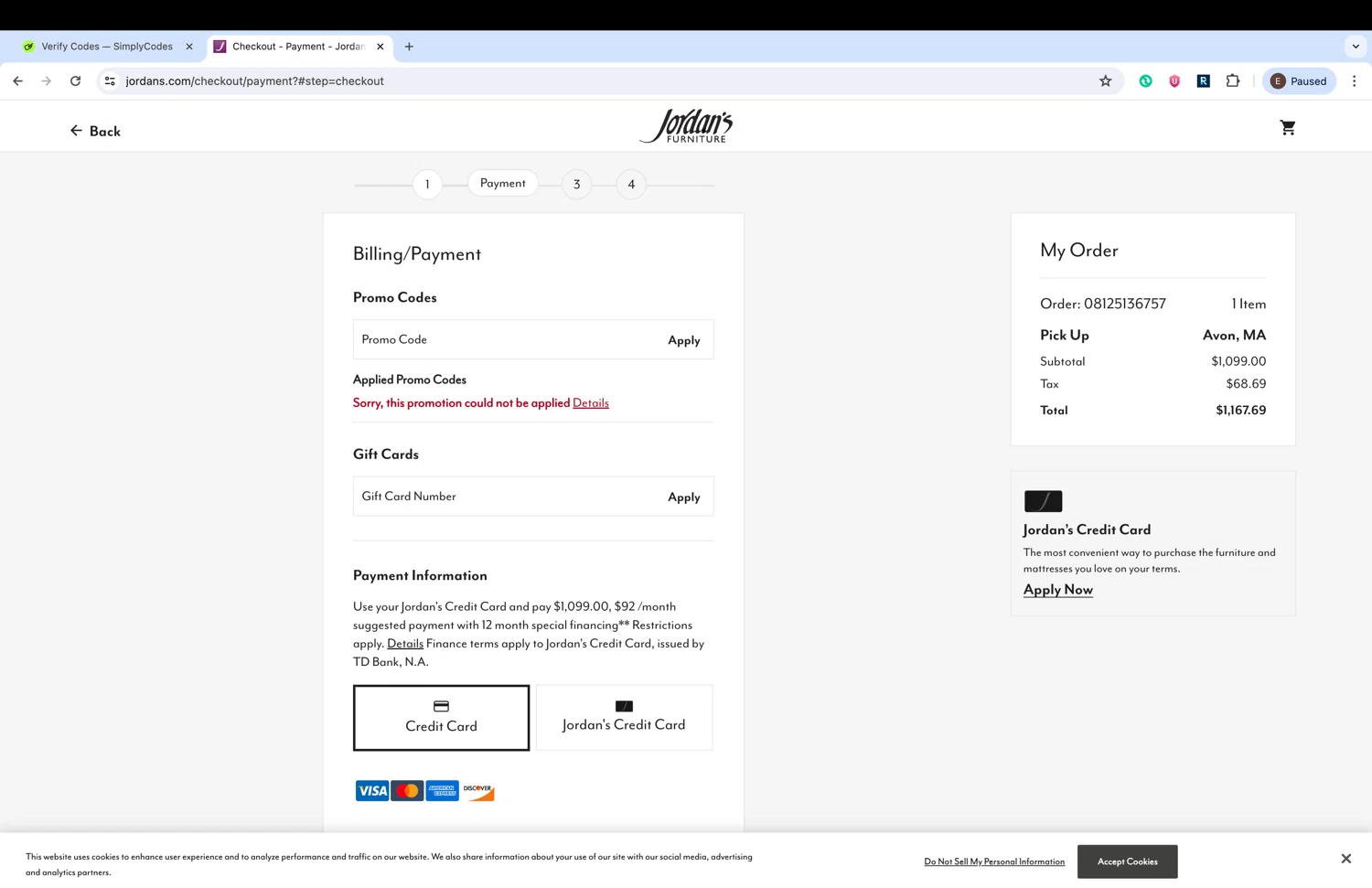This screenshot has height=888, width=1372.
Task: Open promotion error Details link
Action: (x=591, y=402)
